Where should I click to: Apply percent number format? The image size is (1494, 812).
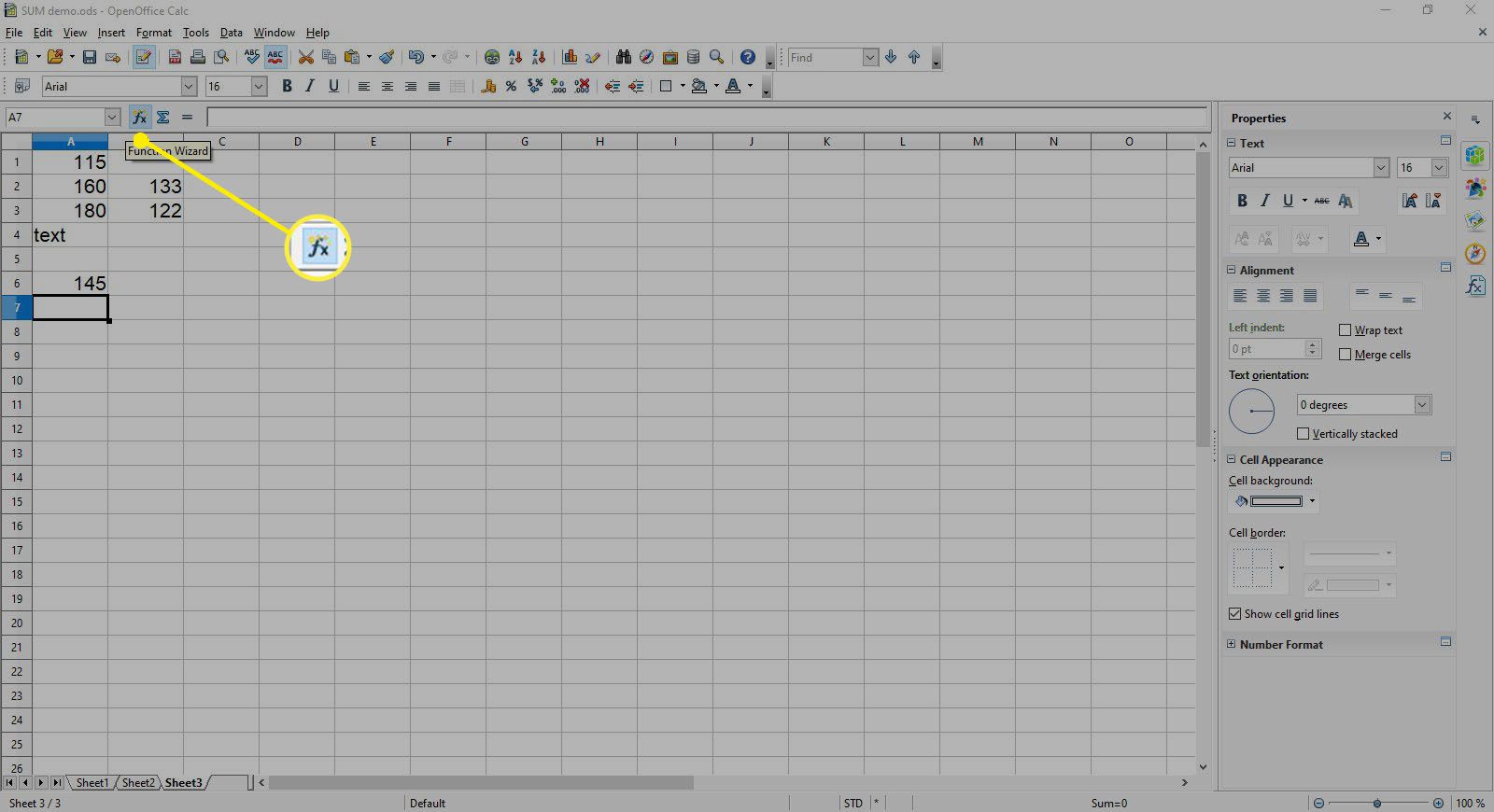pyautogui.click(x=511, y=86)
